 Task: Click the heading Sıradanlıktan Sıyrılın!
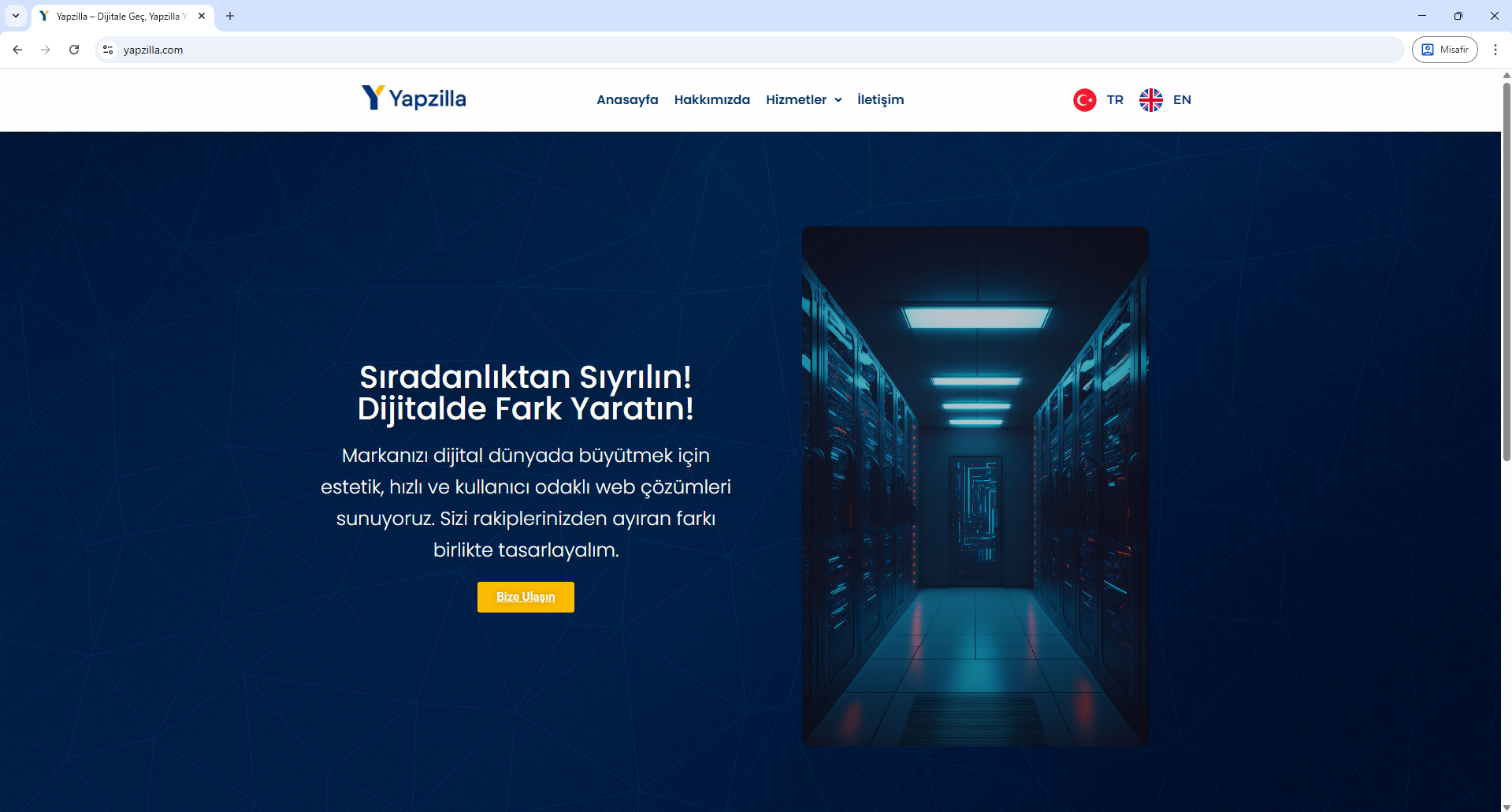tap(526, 377)
